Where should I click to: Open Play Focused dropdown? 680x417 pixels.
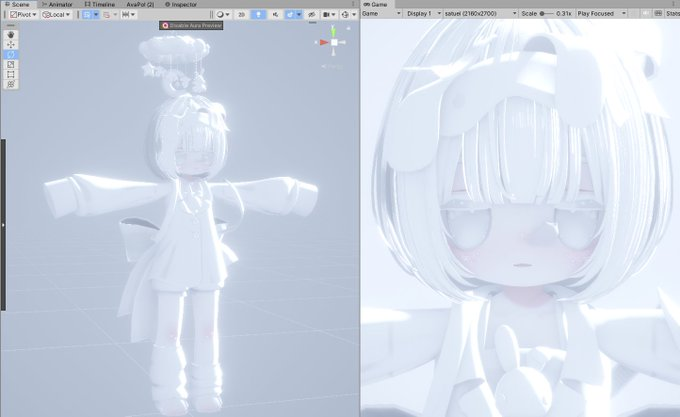tap(602, 13)
